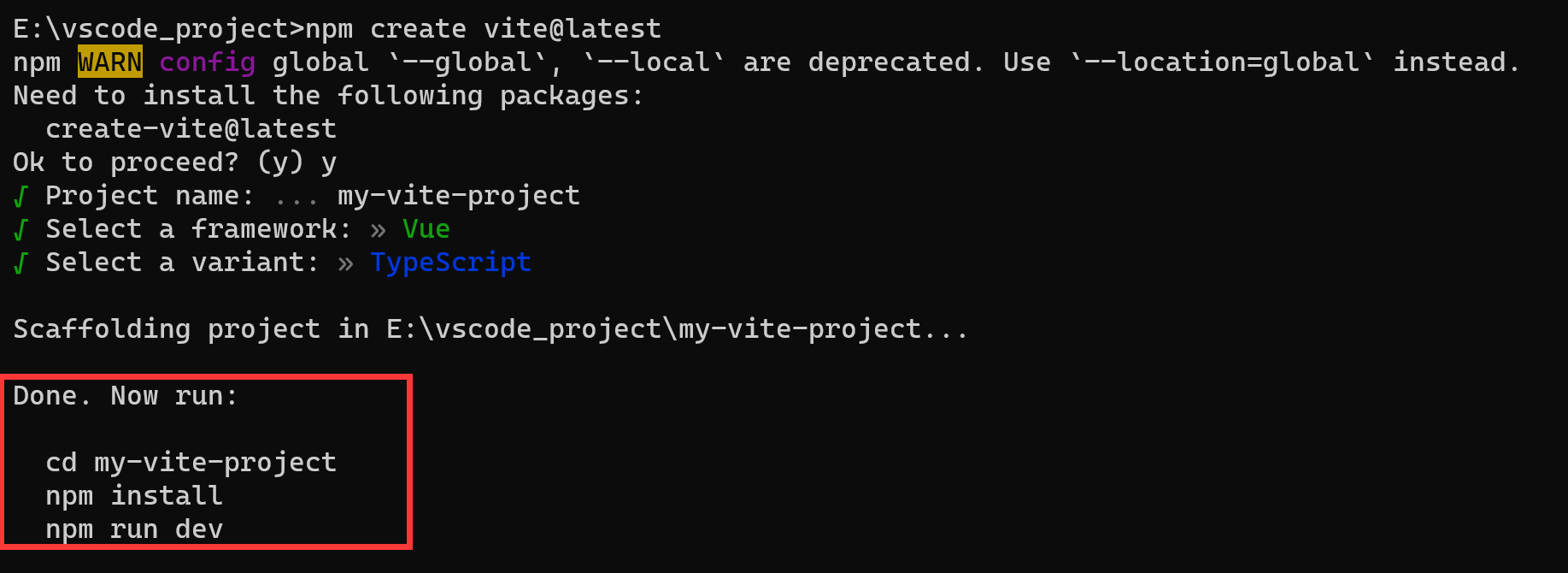1568x573 pixels.
Task: Click the double-arrow symbol before TypeScript
Action: click(345, 263)
